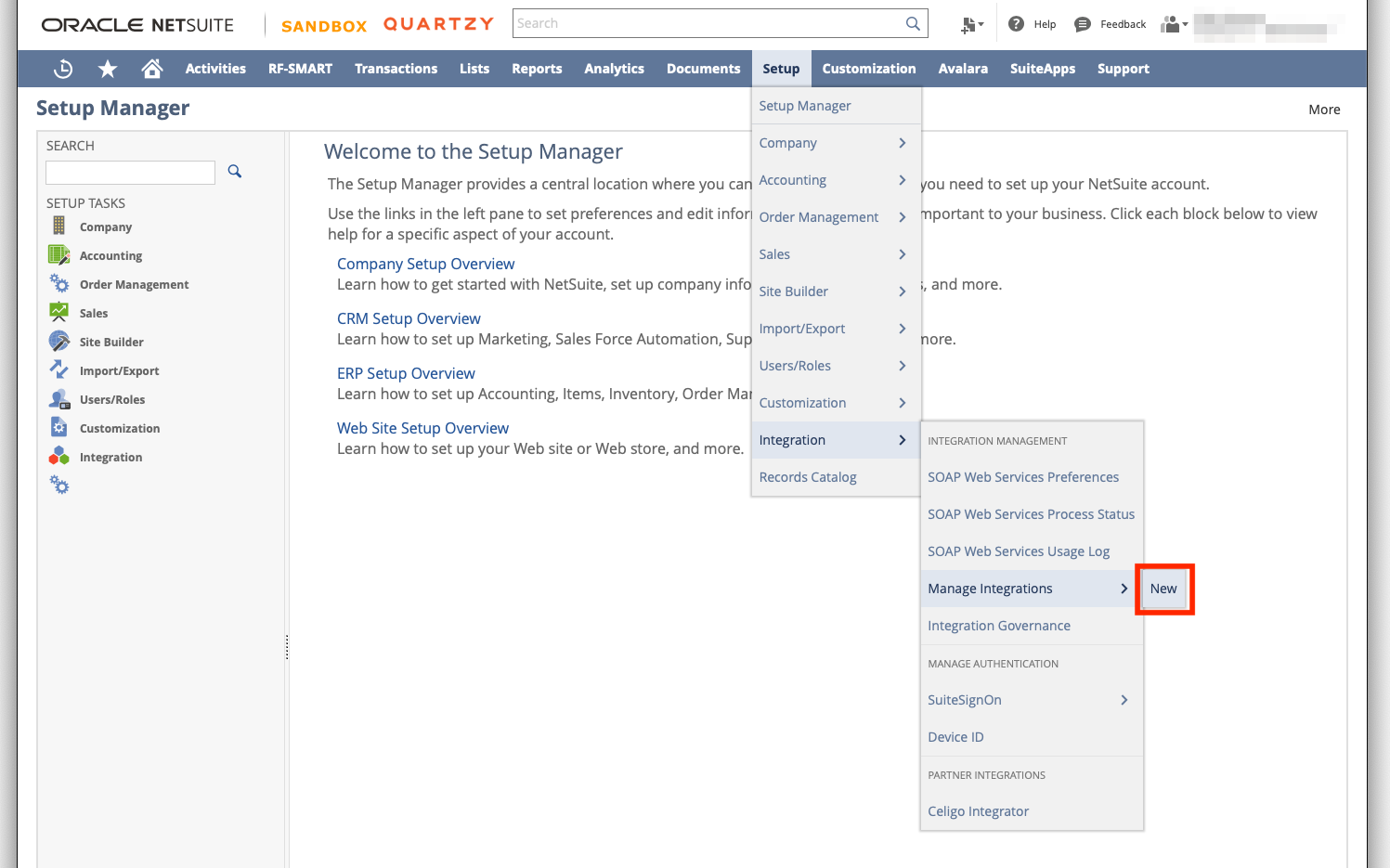1390x868 pixels.
Task: Click the Company building icon in sidebar
Action: (x=58, y=226)
